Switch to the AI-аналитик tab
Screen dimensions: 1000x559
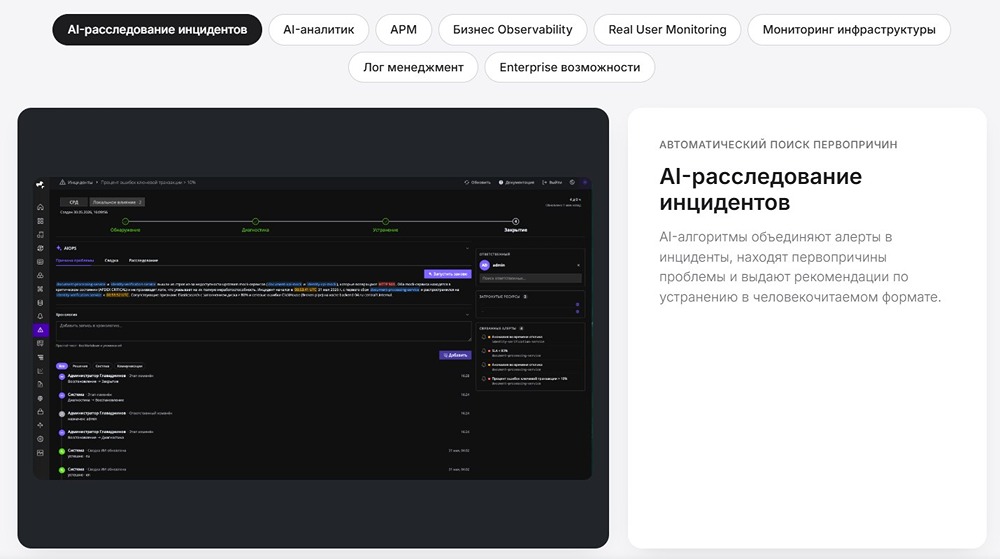(318, 29)
